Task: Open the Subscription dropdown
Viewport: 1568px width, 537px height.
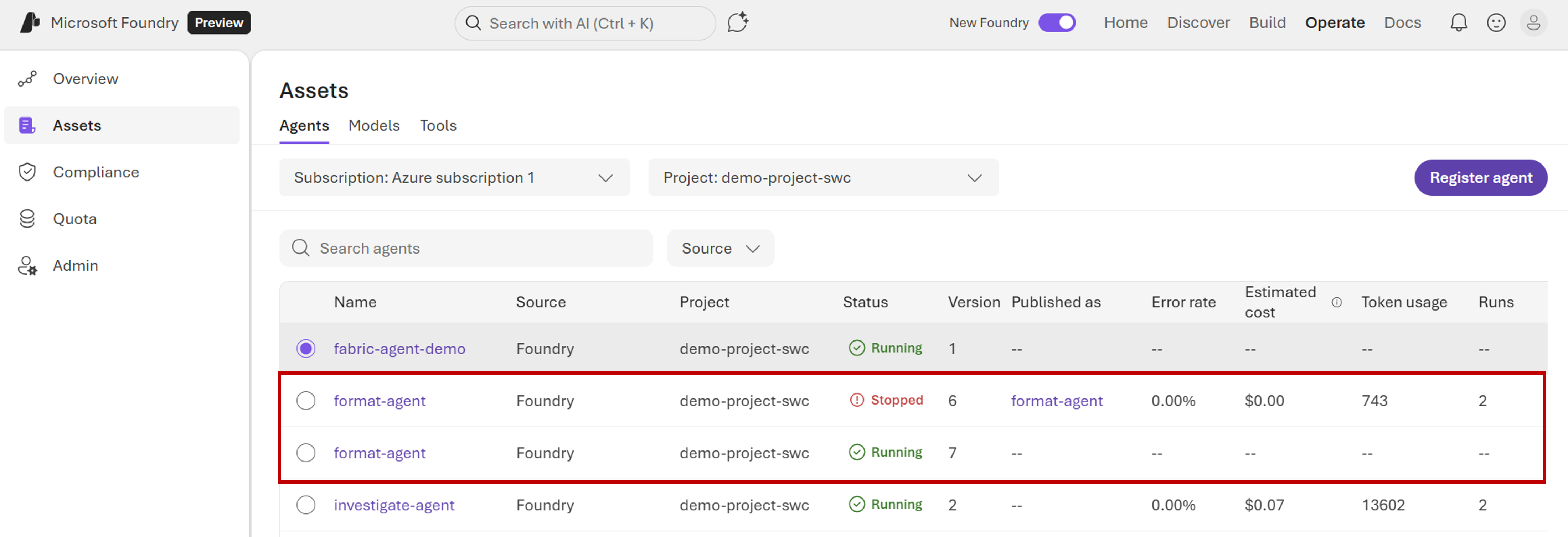Action: pos(454,178)
